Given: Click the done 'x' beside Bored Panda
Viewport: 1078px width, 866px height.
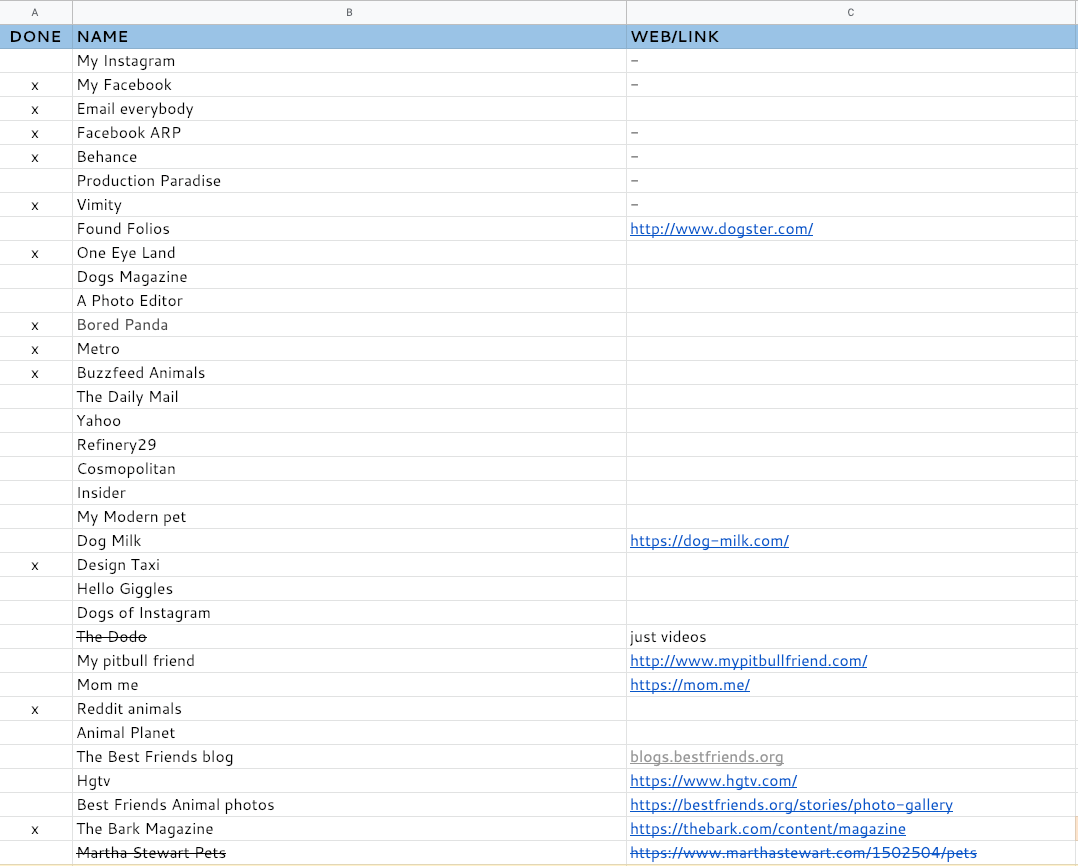Looking at the screenshot, I should point(35,326).
